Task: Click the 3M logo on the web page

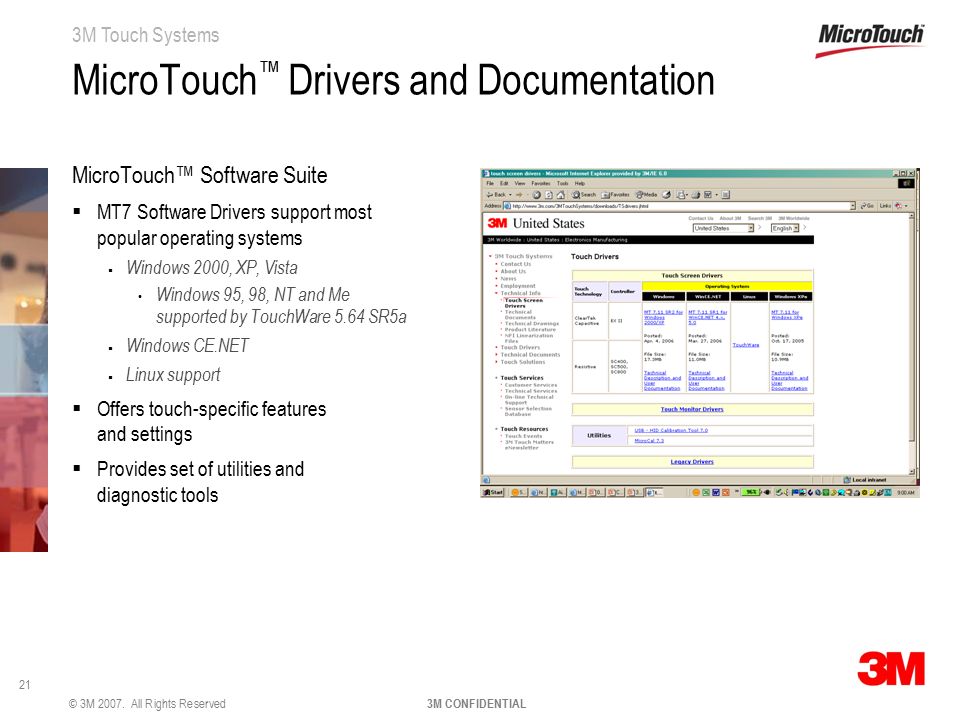Action: [497, 223]
